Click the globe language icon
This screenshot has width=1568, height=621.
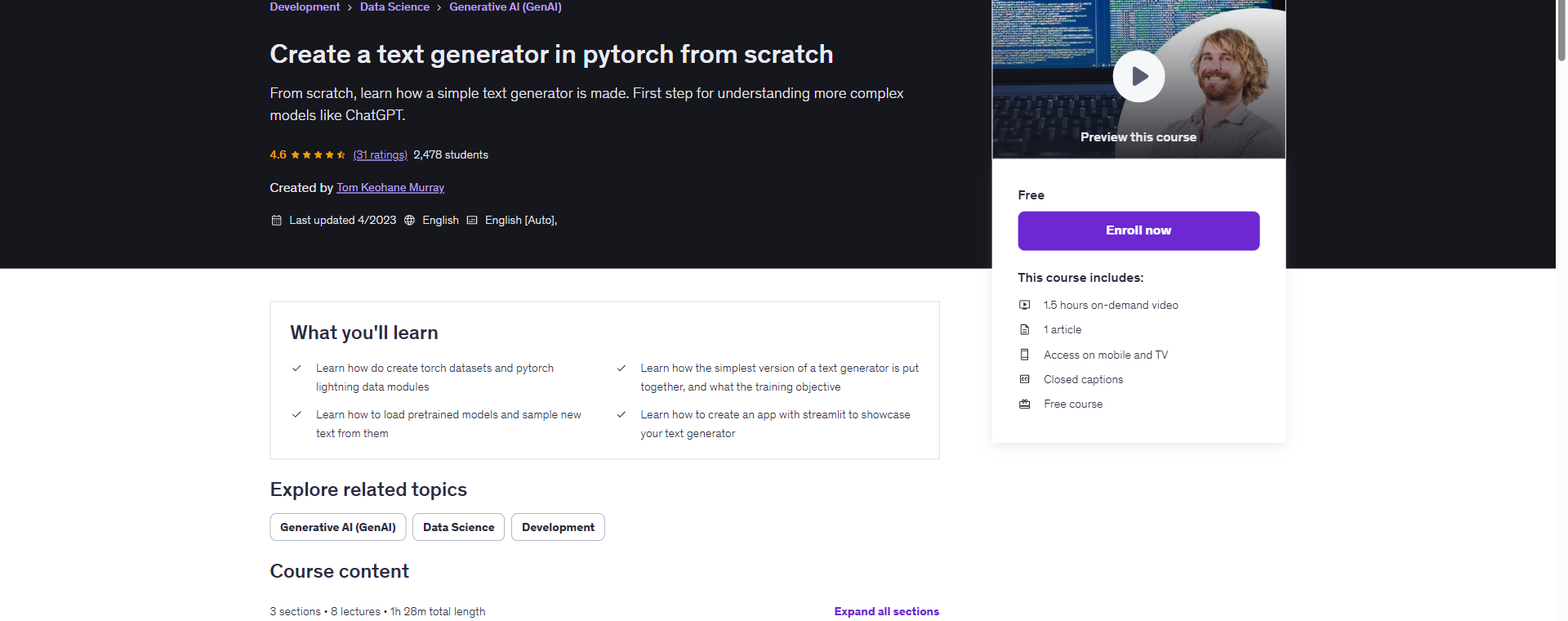click(409, 220)
